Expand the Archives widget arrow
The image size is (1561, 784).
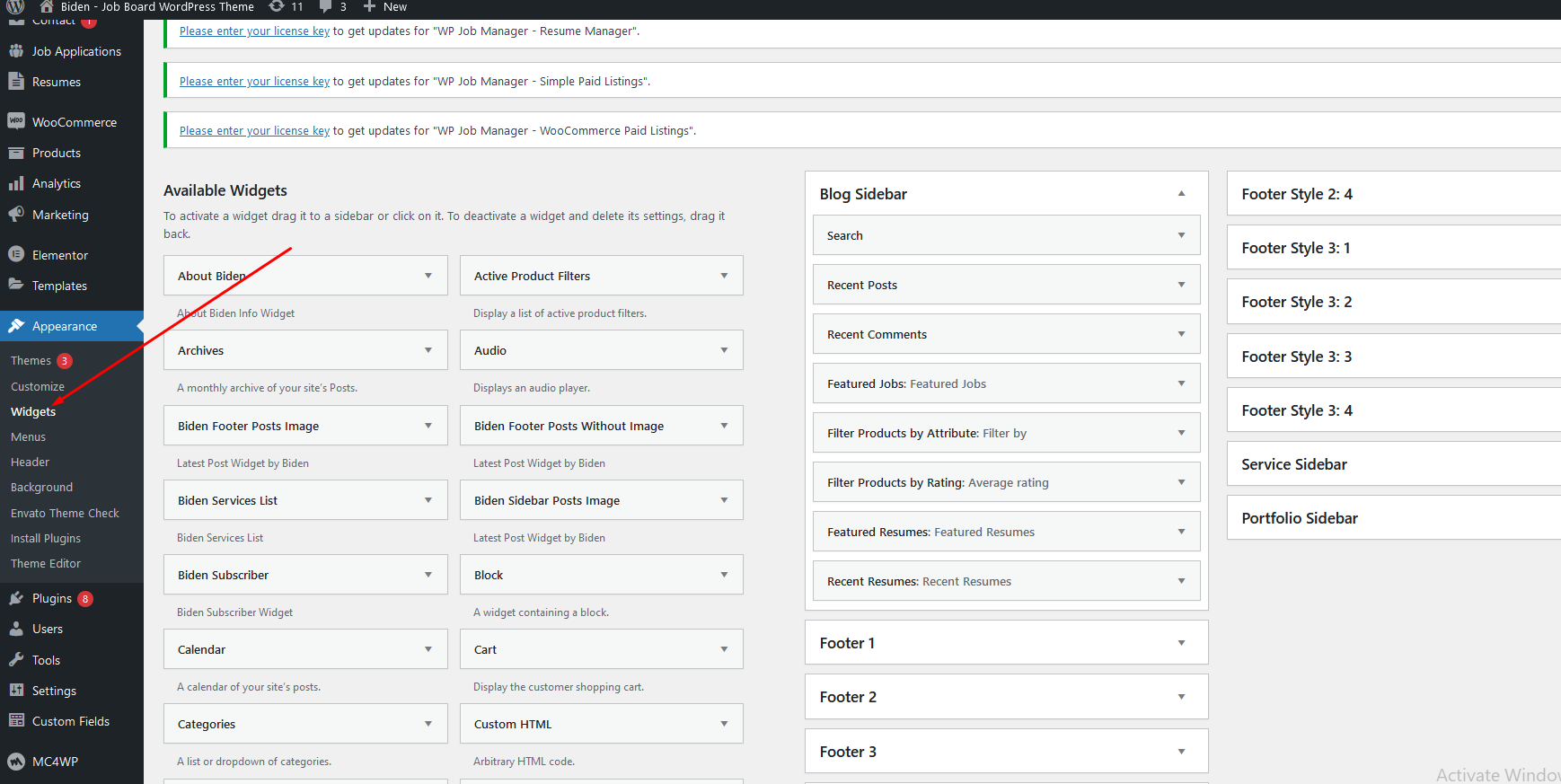tap(428, 350)
